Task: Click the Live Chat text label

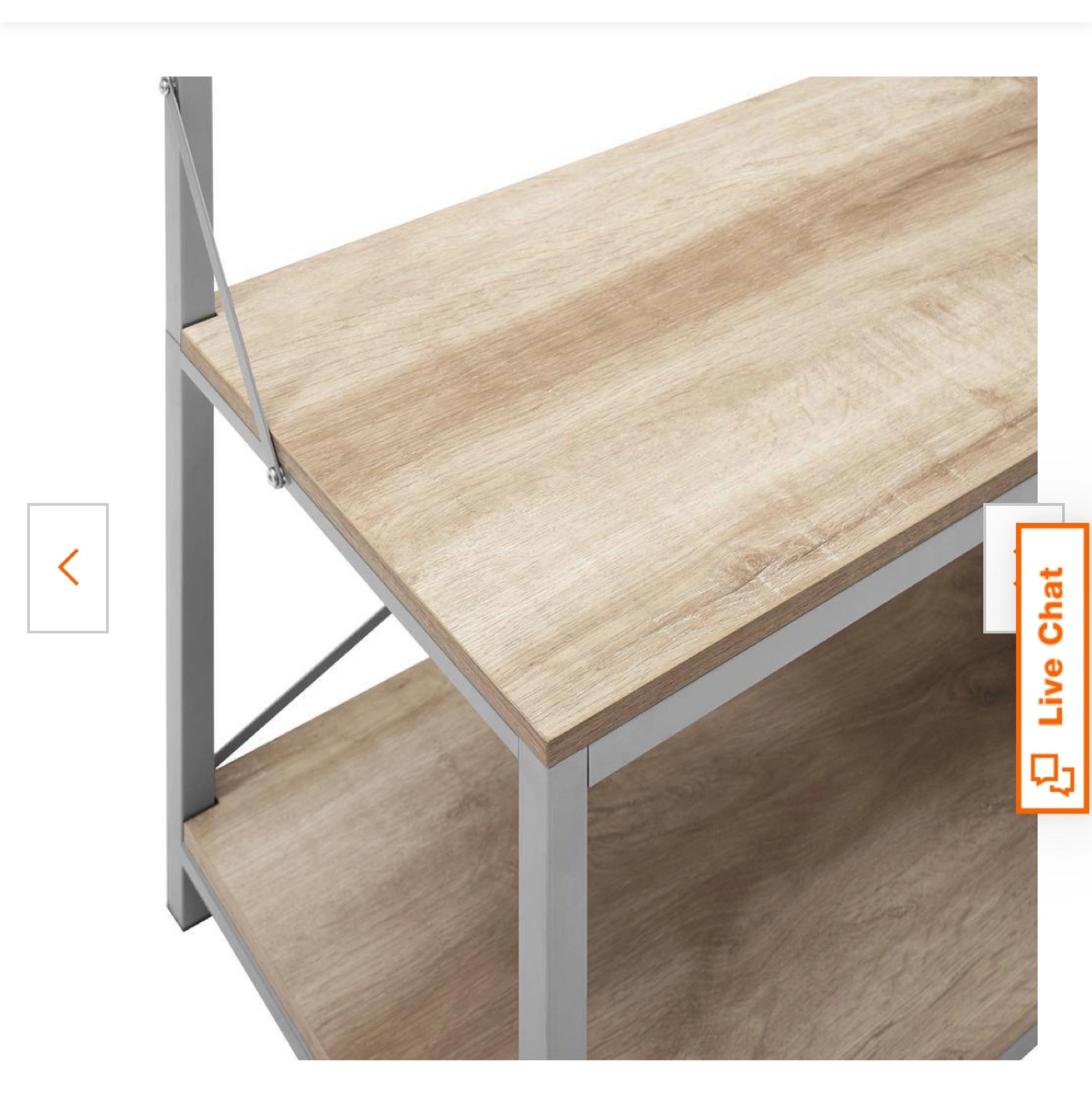Action: click(x=1051, y=646)
